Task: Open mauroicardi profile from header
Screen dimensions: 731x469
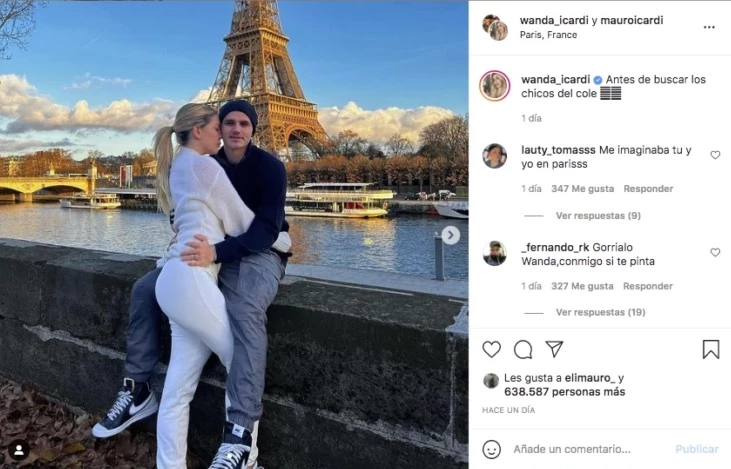Action: click(631, 20)
